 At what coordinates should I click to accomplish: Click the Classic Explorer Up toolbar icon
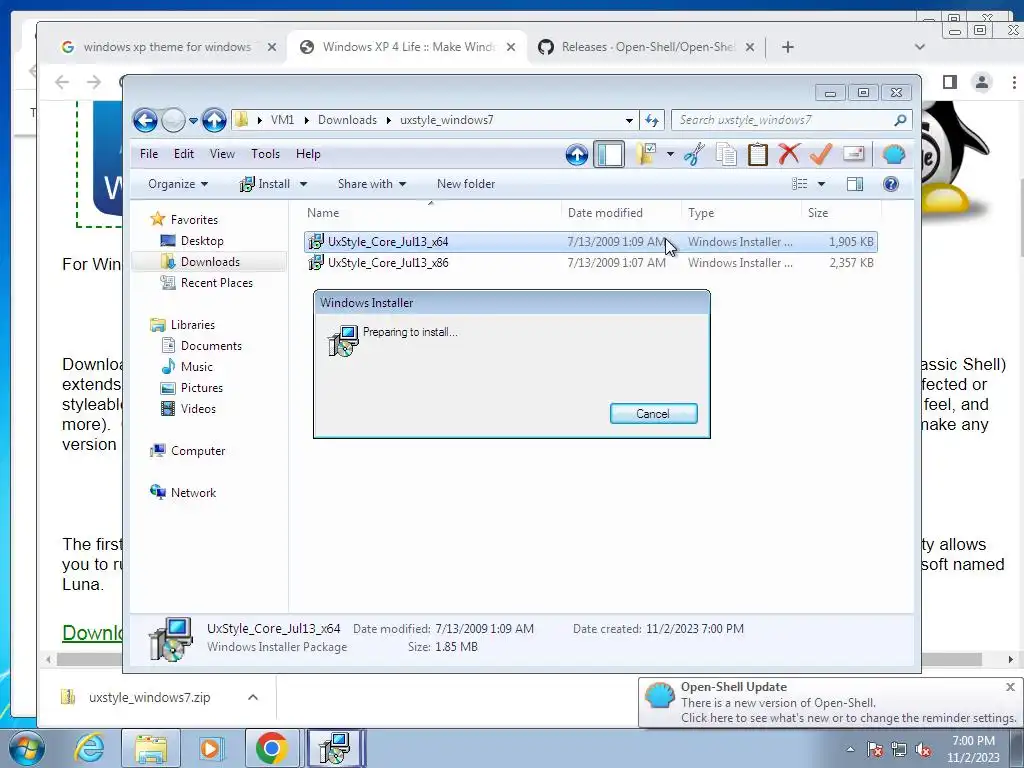[577, 155]
